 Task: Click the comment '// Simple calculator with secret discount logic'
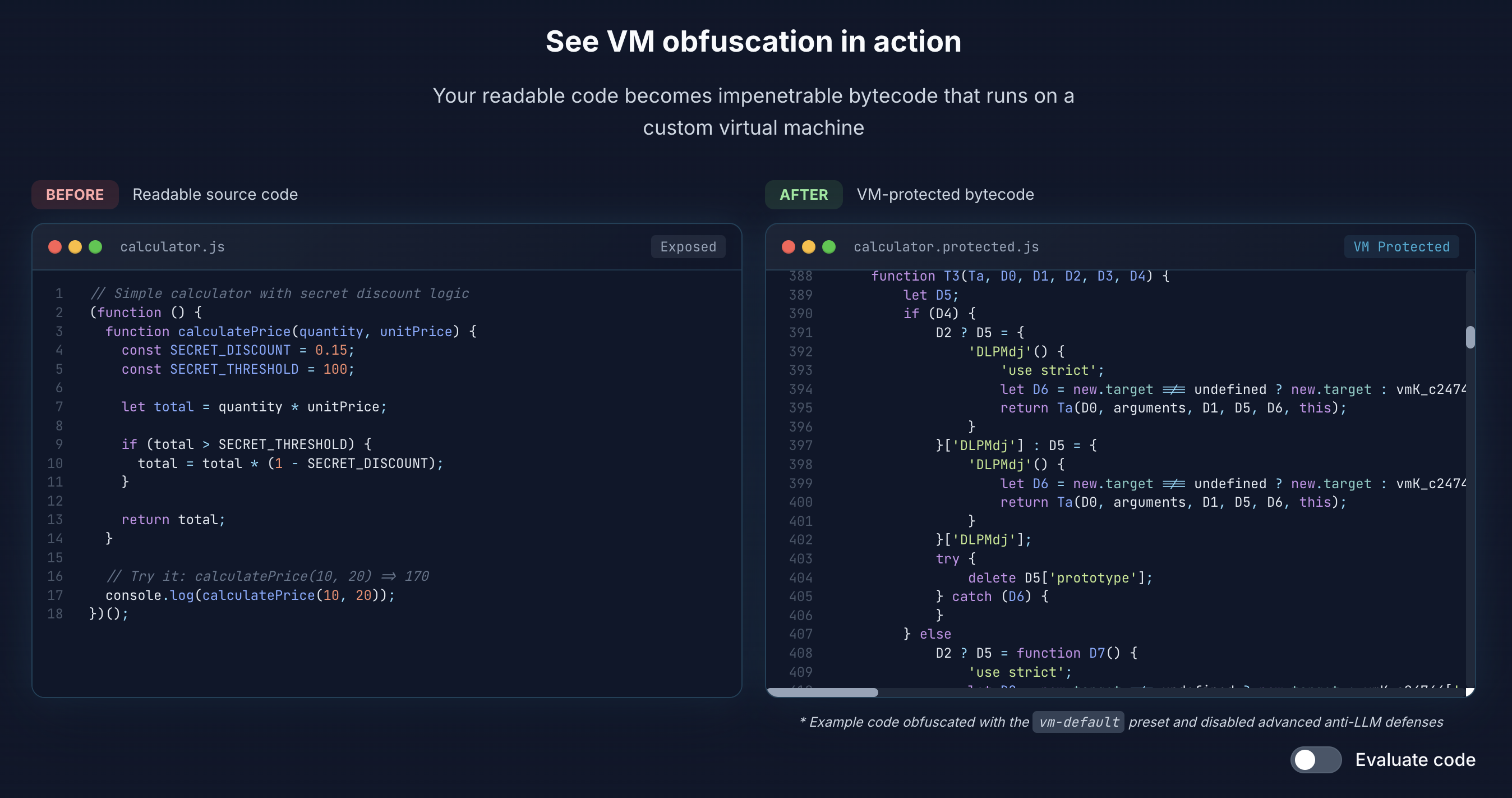tap(279, 293)
